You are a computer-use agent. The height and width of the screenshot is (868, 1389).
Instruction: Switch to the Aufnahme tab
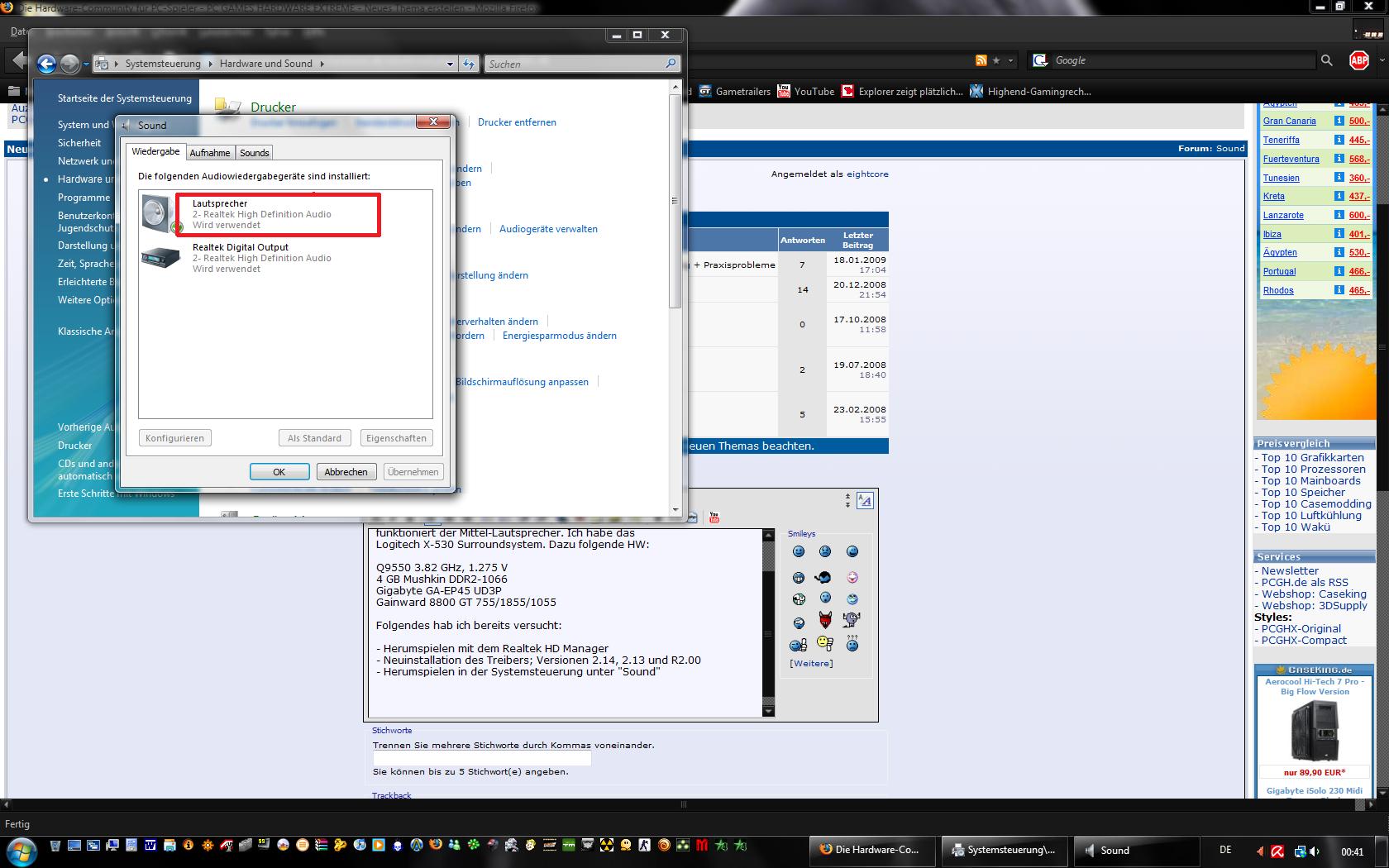click(210, 153)
